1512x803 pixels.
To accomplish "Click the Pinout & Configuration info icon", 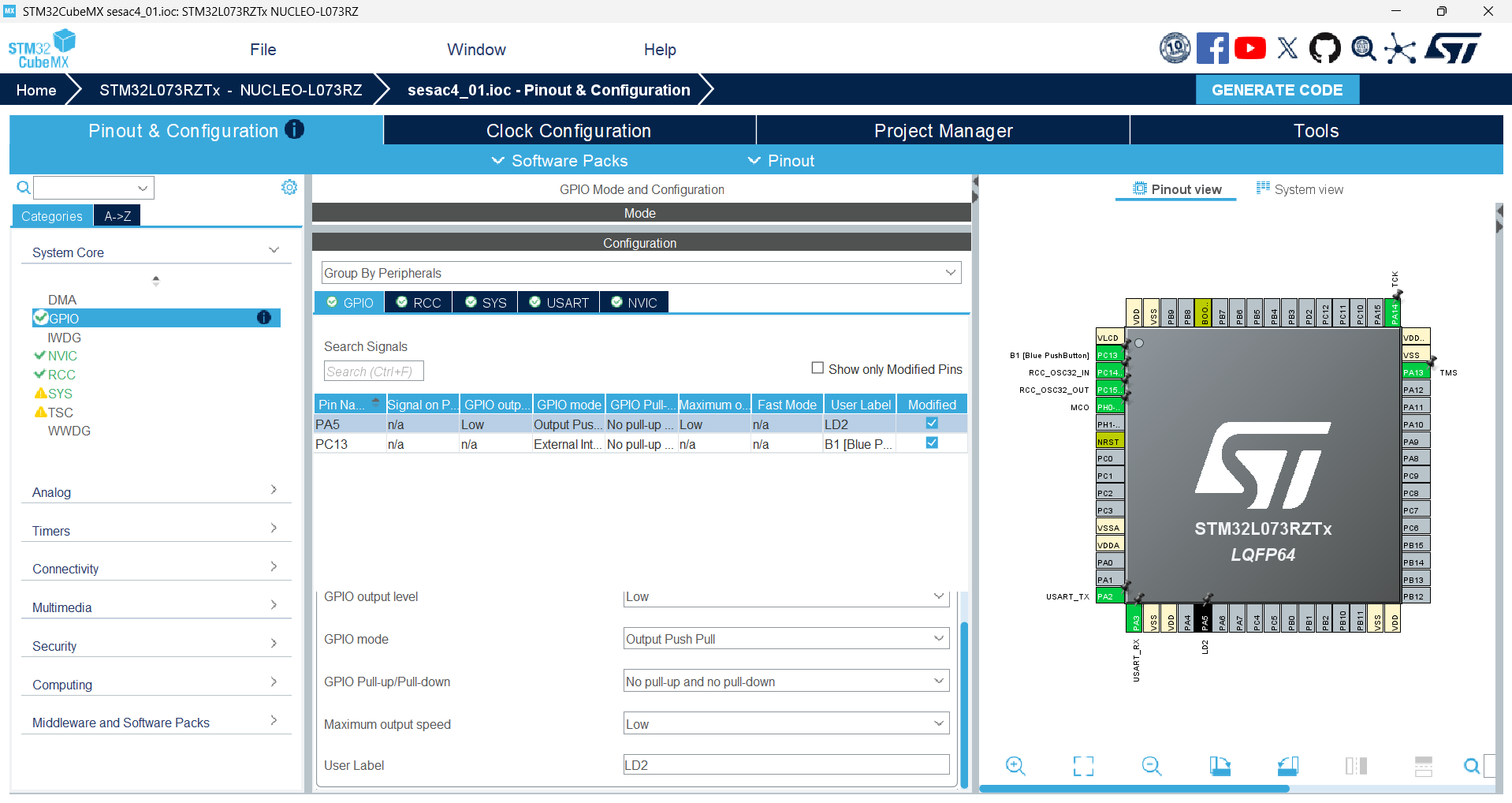I will (x=295, y=129).
